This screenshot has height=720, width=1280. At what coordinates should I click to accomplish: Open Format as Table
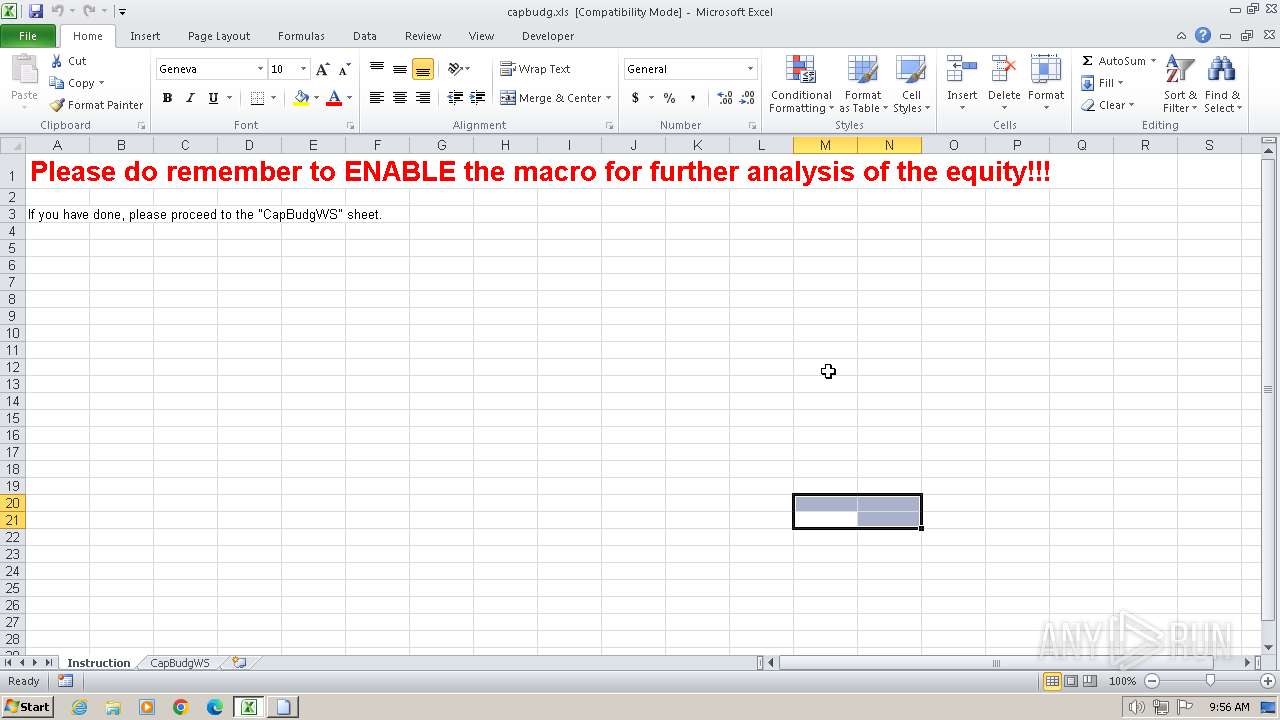(863, 85)
